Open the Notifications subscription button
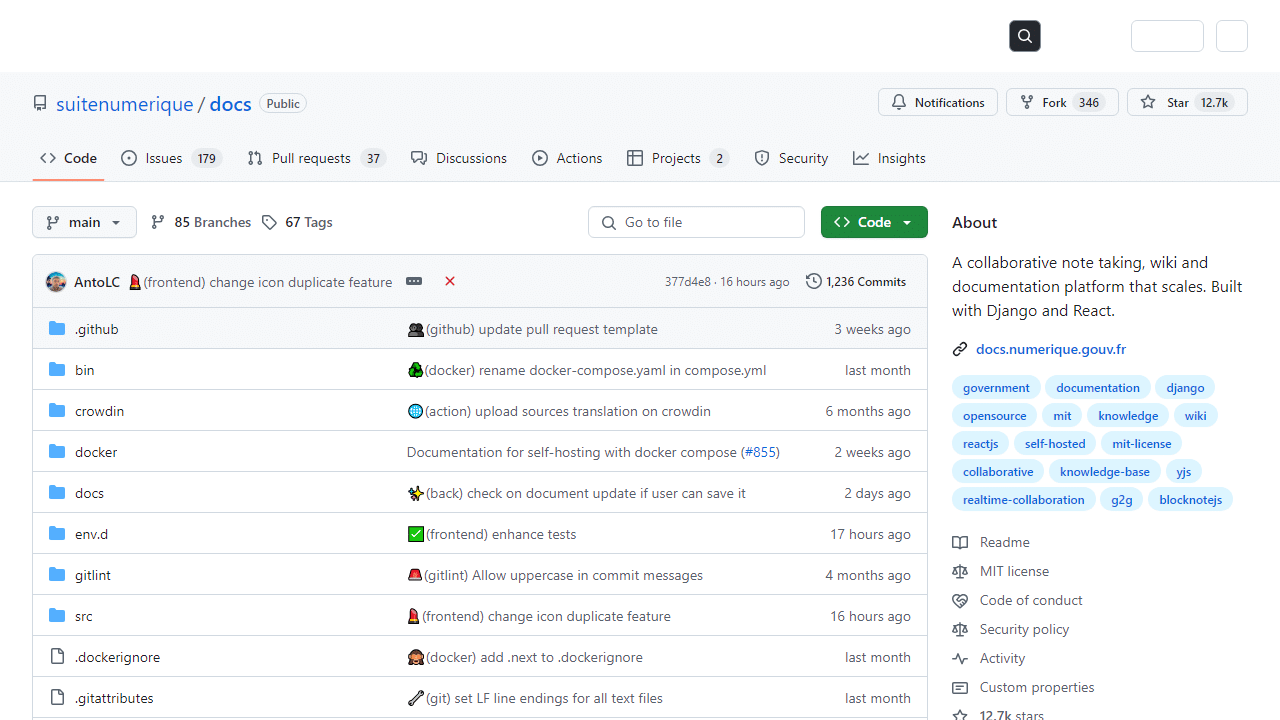Viewport: 1280px width, 720px height. point(938,102)
